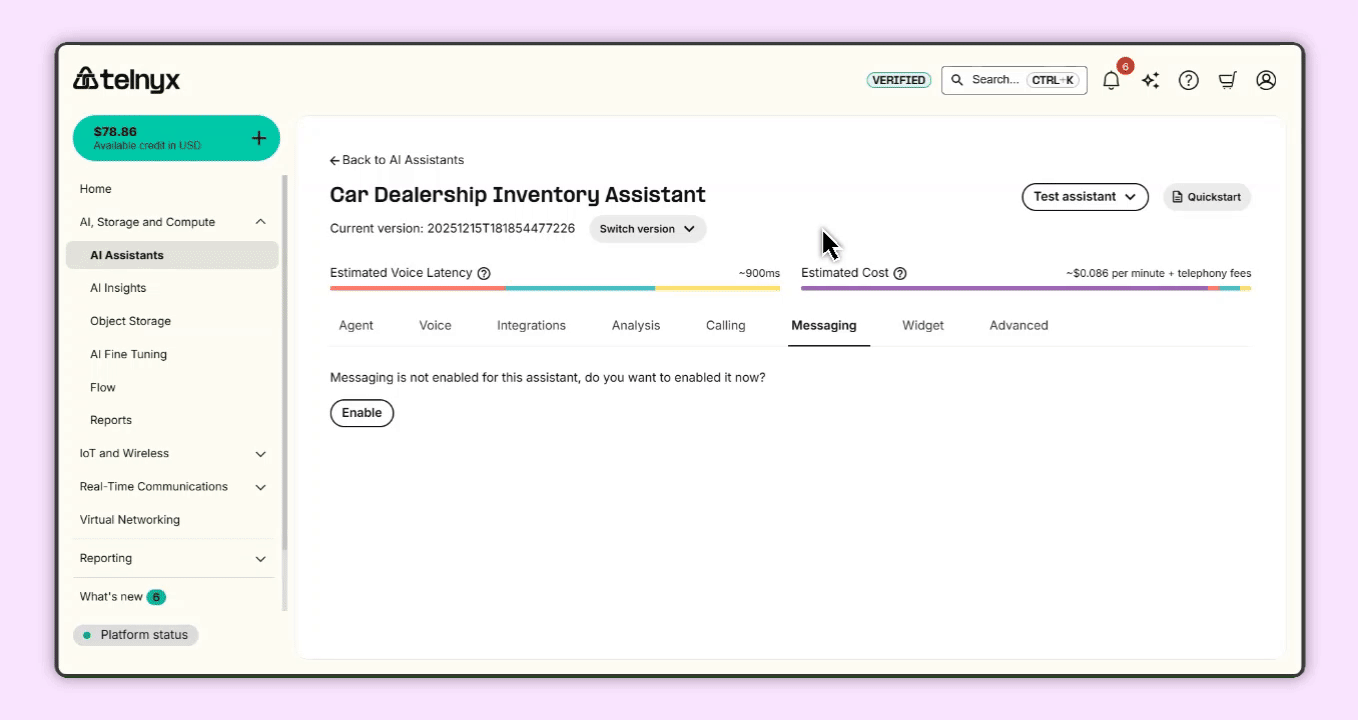Go back to AI Assistants
The image size is (1358, 720).
click(397, 160)
